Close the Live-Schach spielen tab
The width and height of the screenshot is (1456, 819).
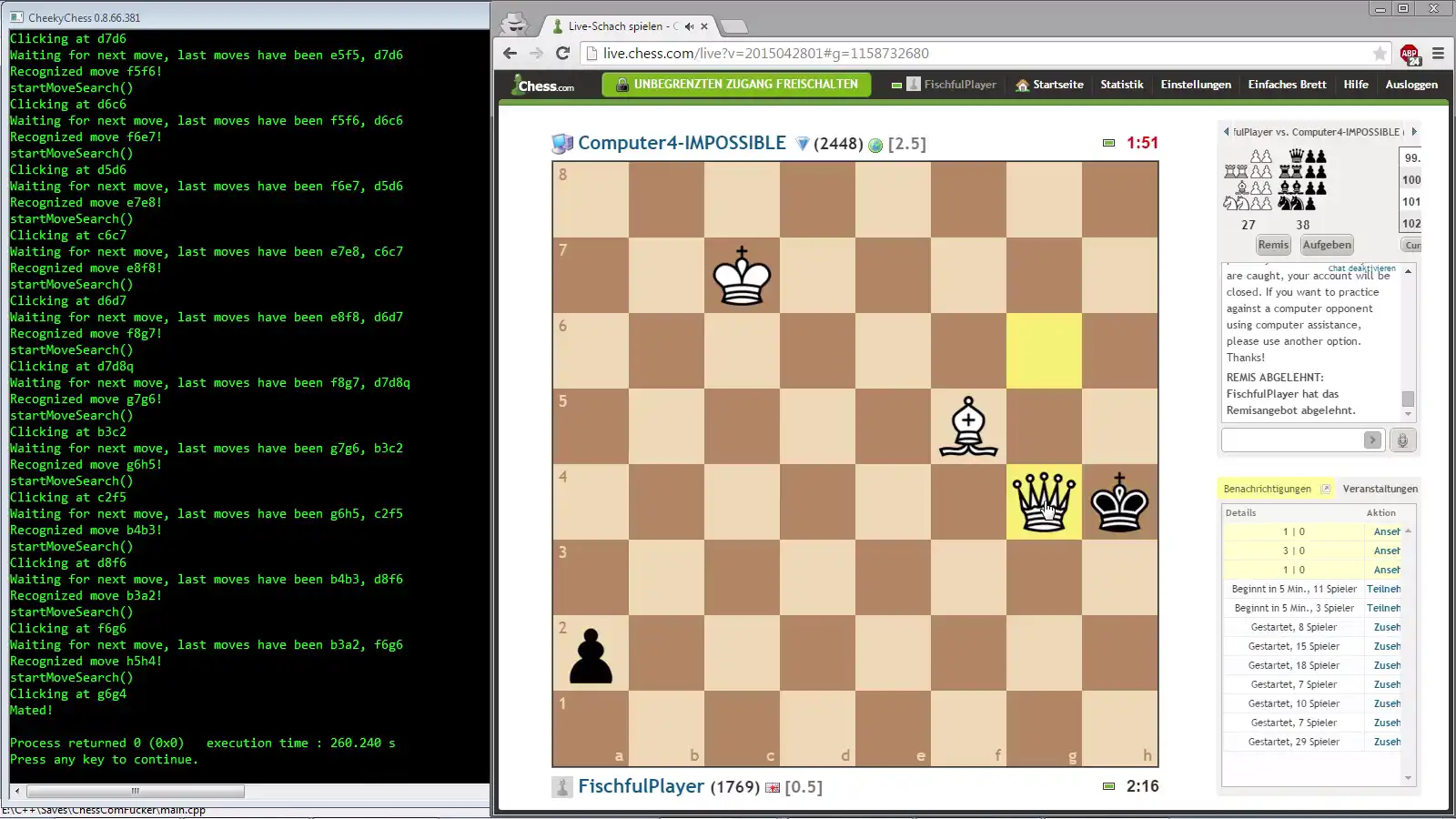(x=704, y=26)
